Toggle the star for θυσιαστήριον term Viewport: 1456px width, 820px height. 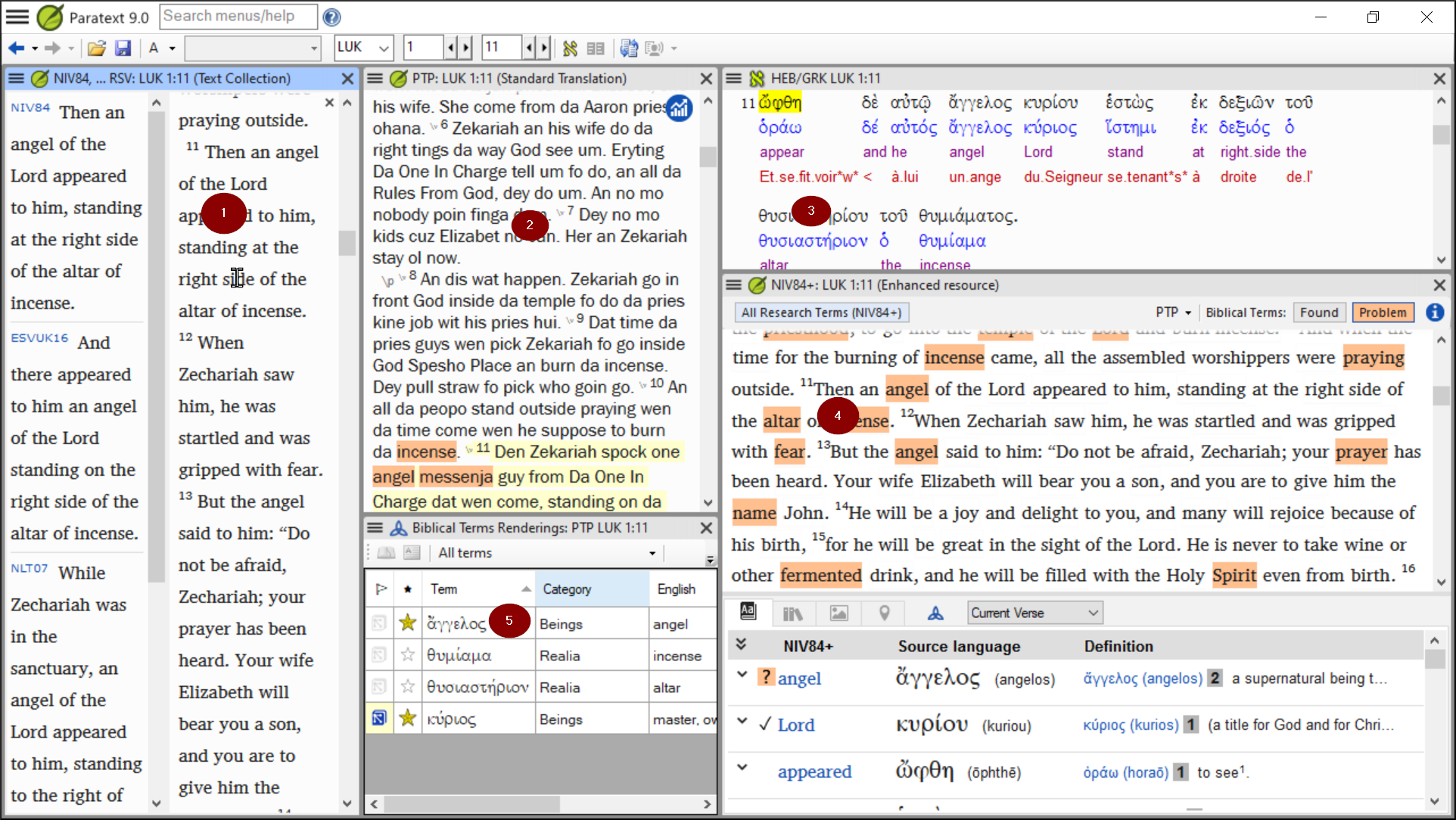tap(407, 687)
